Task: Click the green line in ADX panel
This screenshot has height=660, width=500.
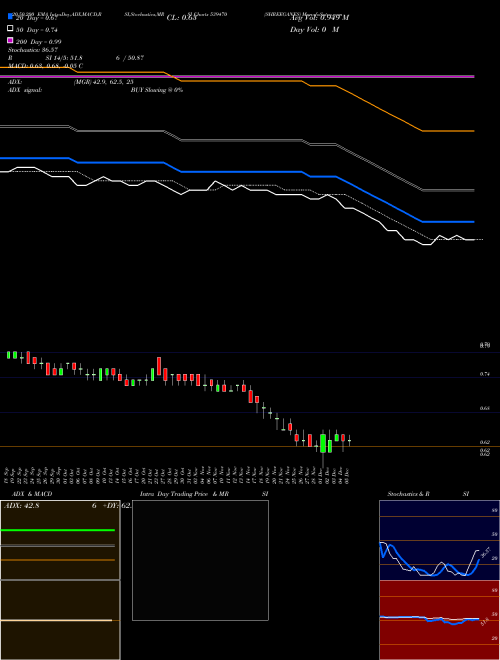Action: [x=58, y=530]
